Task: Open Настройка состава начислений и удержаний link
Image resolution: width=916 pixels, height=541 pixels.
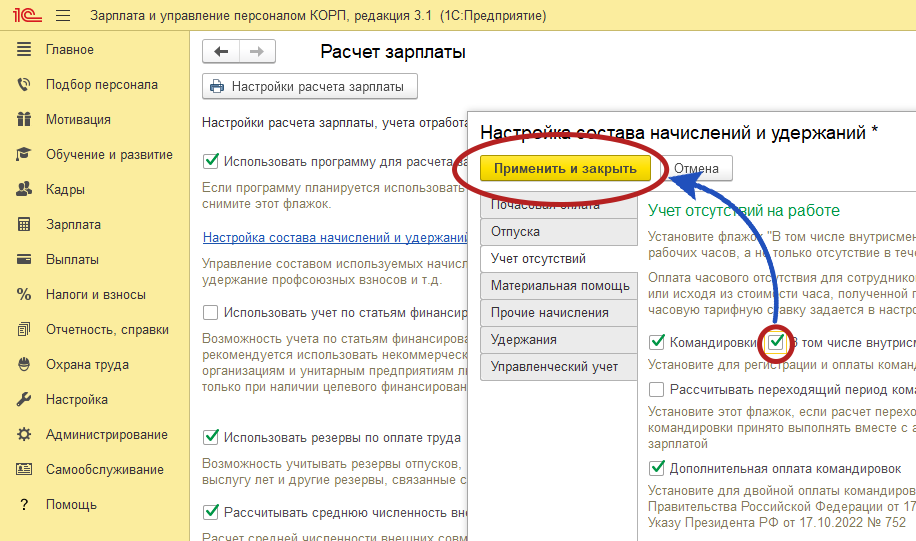Action: tap(335, 238)
